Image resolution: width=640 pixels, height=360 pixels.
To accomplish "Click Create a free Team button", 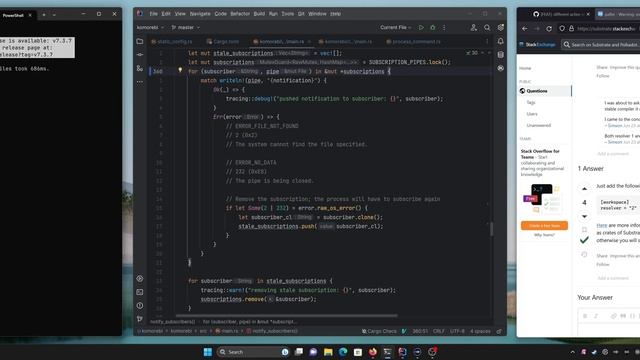I will pos(544,225).
